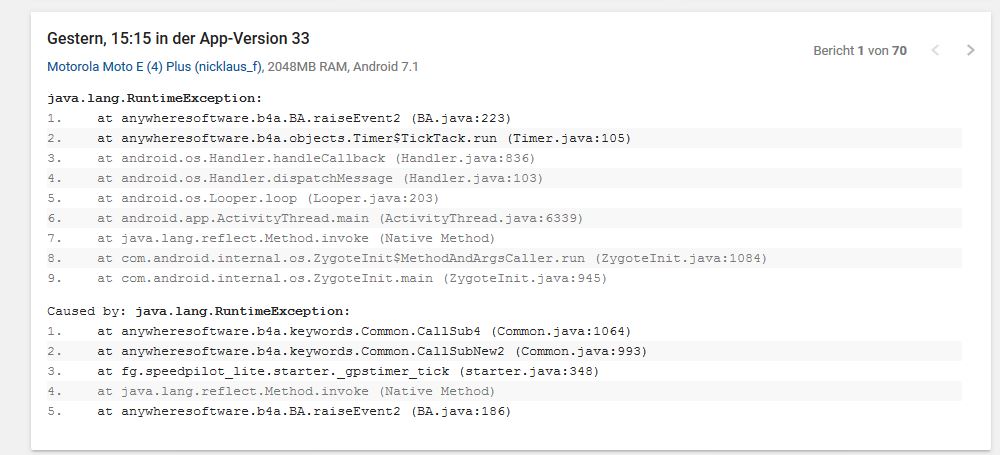Select the Timer$TickTack.run stack line
This screenshot has height=455, width=1000.
[364, 138]
